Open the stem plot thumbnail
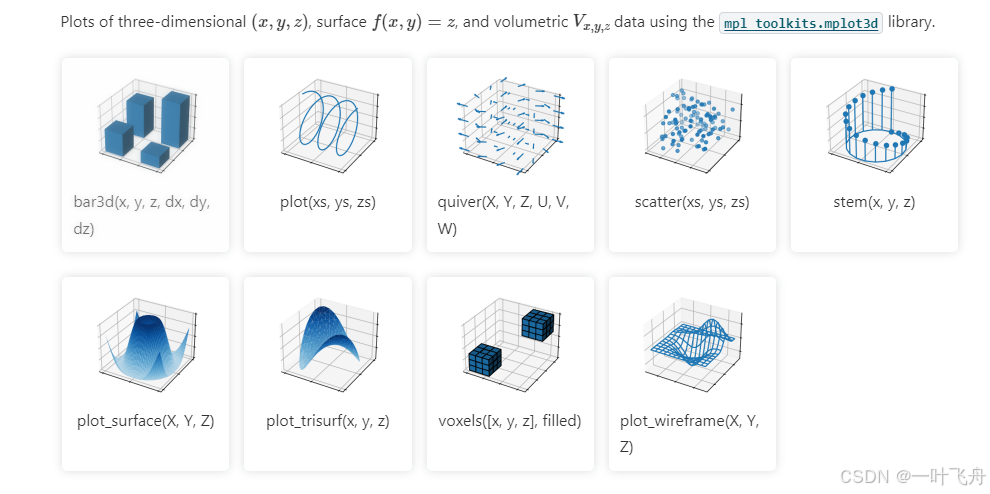Screen dimensions: 990x494 pyautogui.click(x=874, y=126)
